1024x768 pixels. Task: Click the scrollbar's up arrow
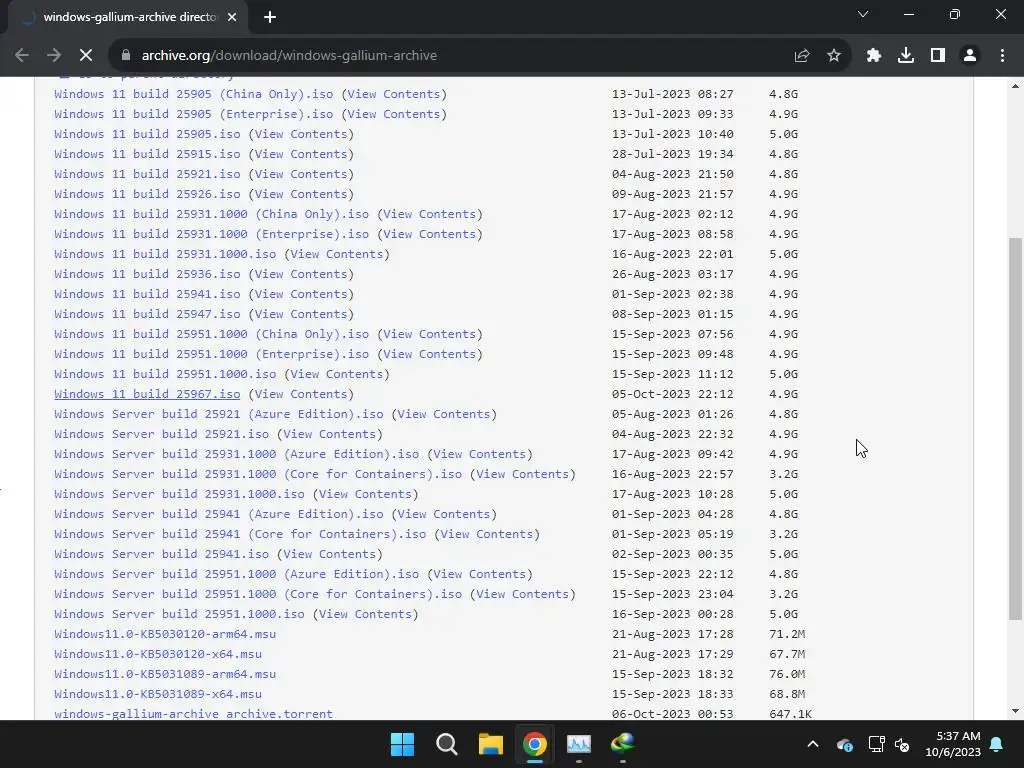tap(1015, 86)
